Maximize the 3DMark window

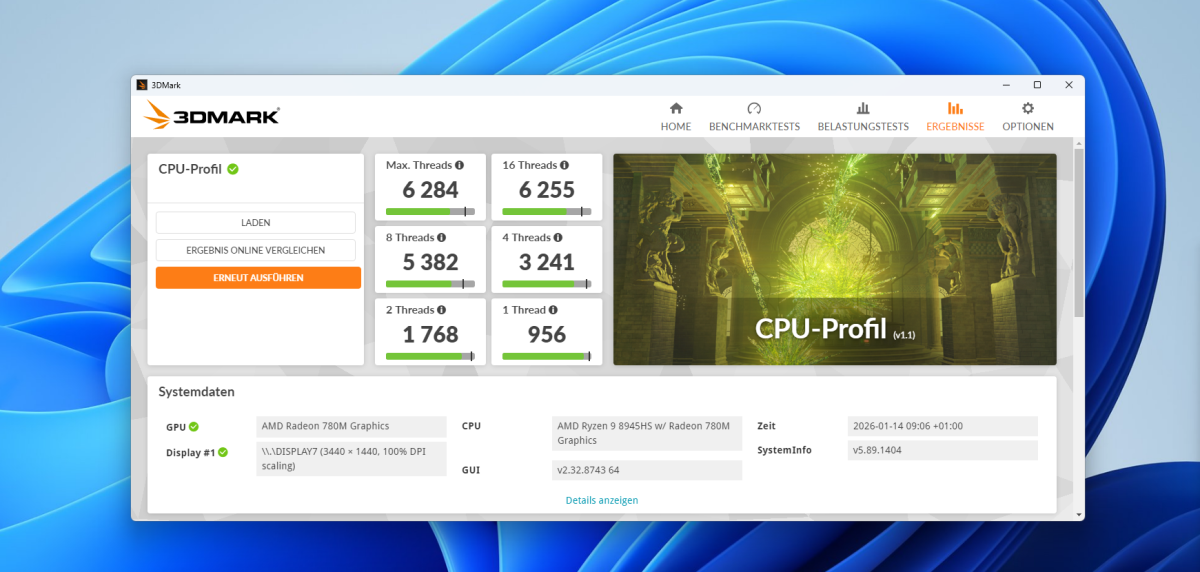tap(1037, 85)
